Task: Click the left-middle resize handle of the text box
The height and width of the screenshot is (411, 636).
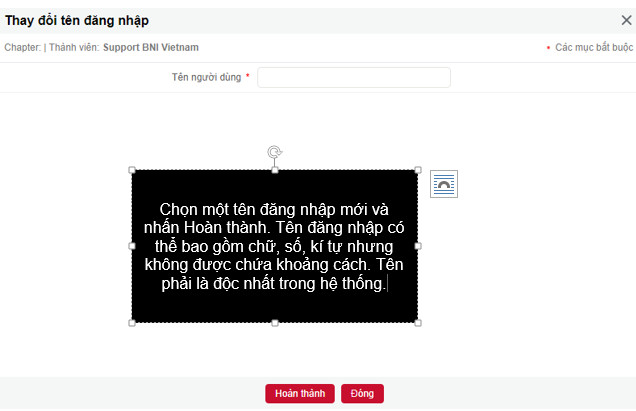Action: pos(132,246)
